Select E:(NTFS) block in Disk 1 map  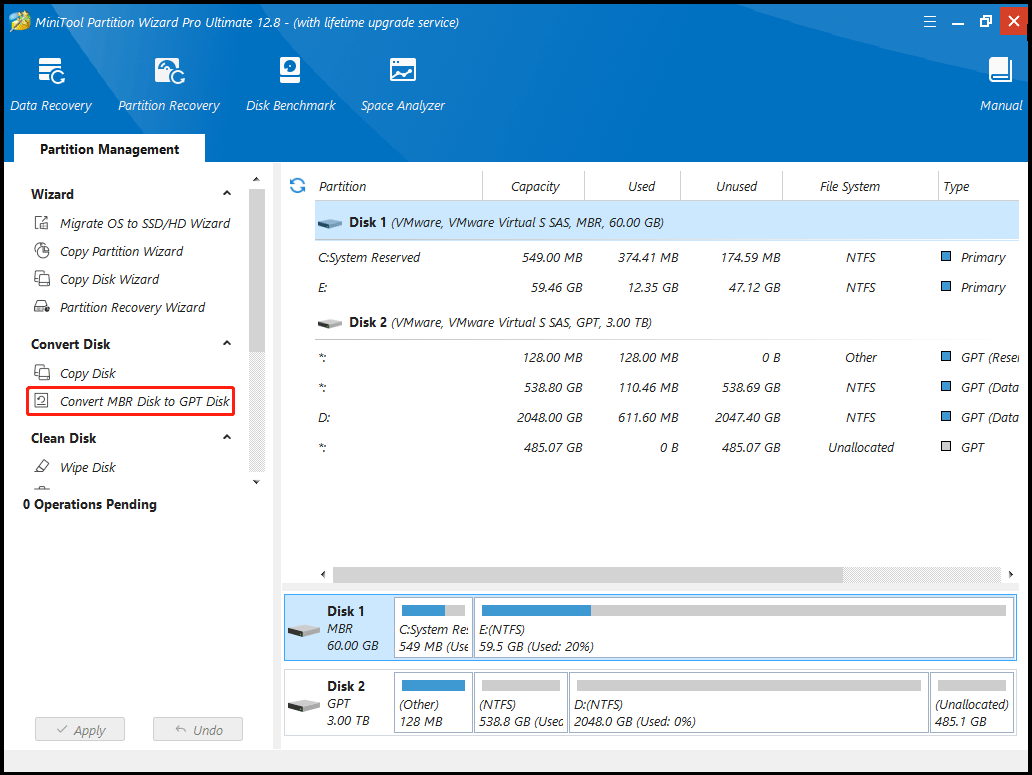744,627
